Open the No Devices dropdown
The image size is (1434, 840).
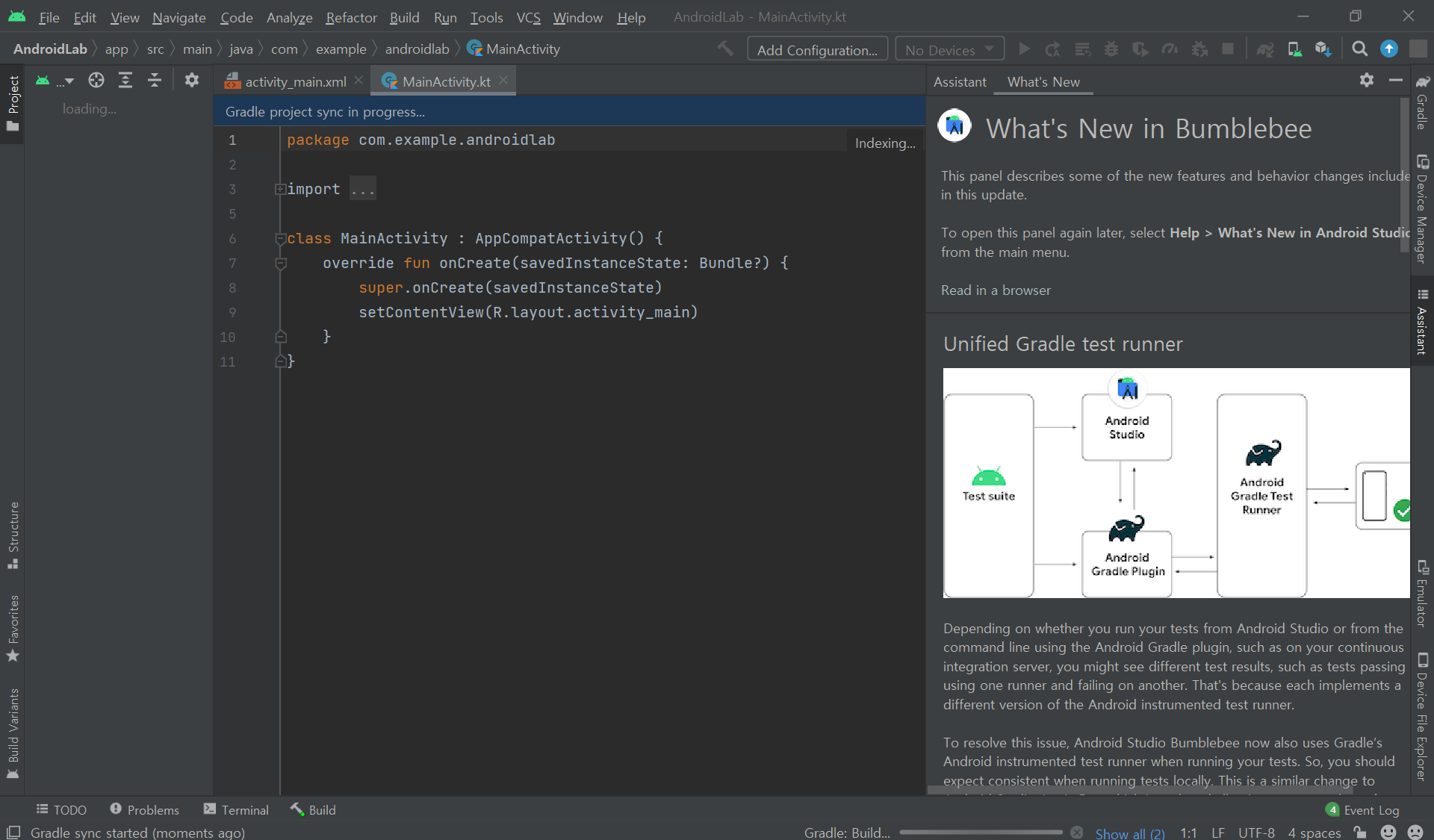tap(949, 49)
